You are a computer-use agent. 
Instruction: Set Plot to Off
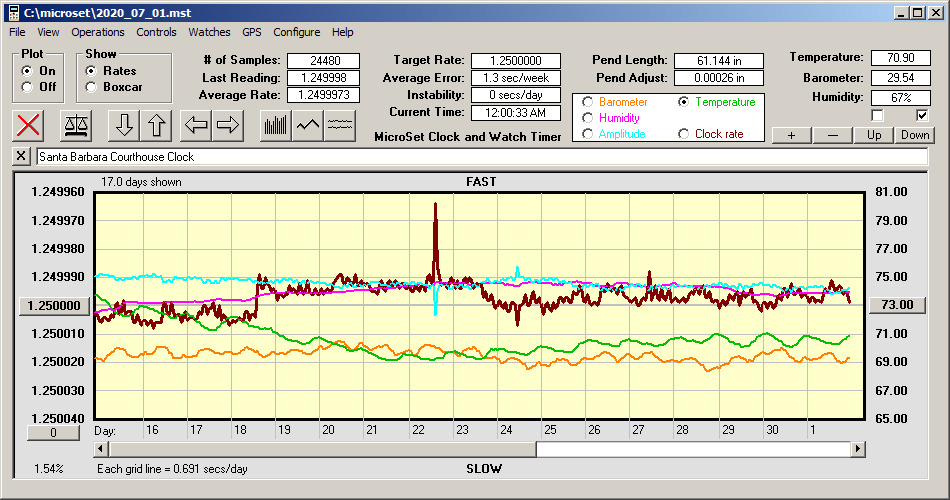click(x=27, y=87)
